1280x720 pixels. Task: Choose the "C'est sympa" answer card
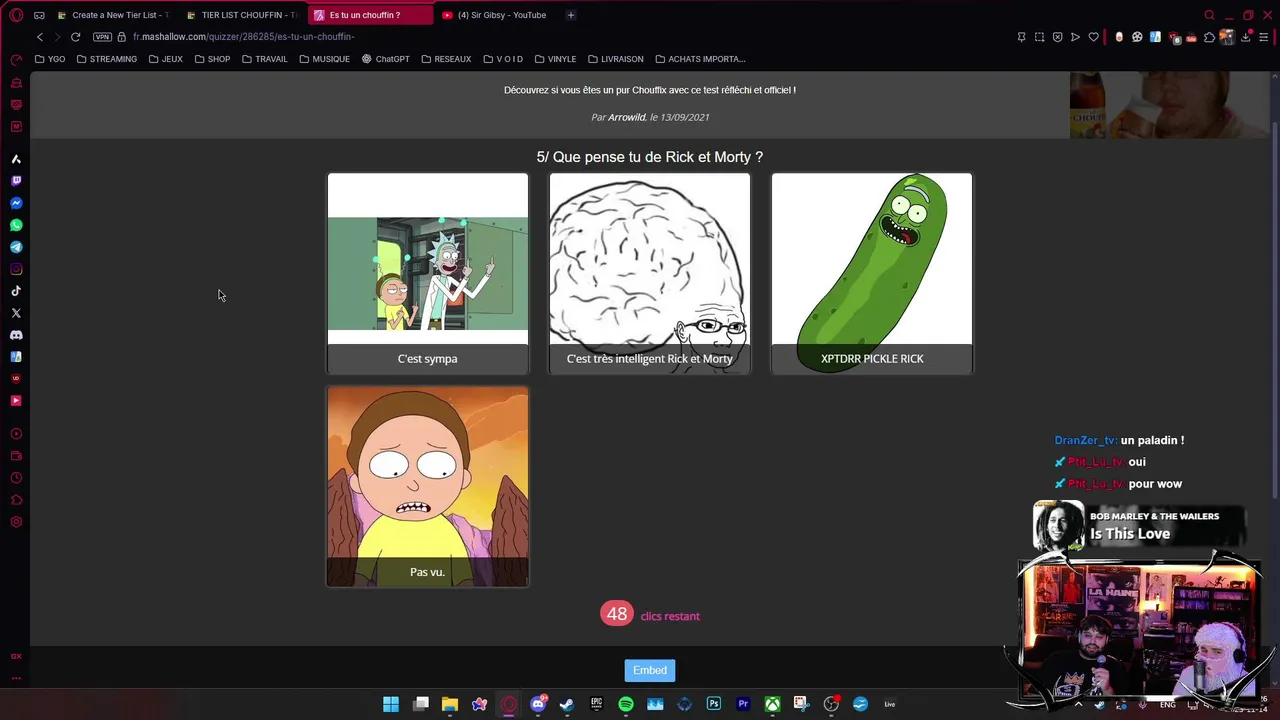click(428, 274)
